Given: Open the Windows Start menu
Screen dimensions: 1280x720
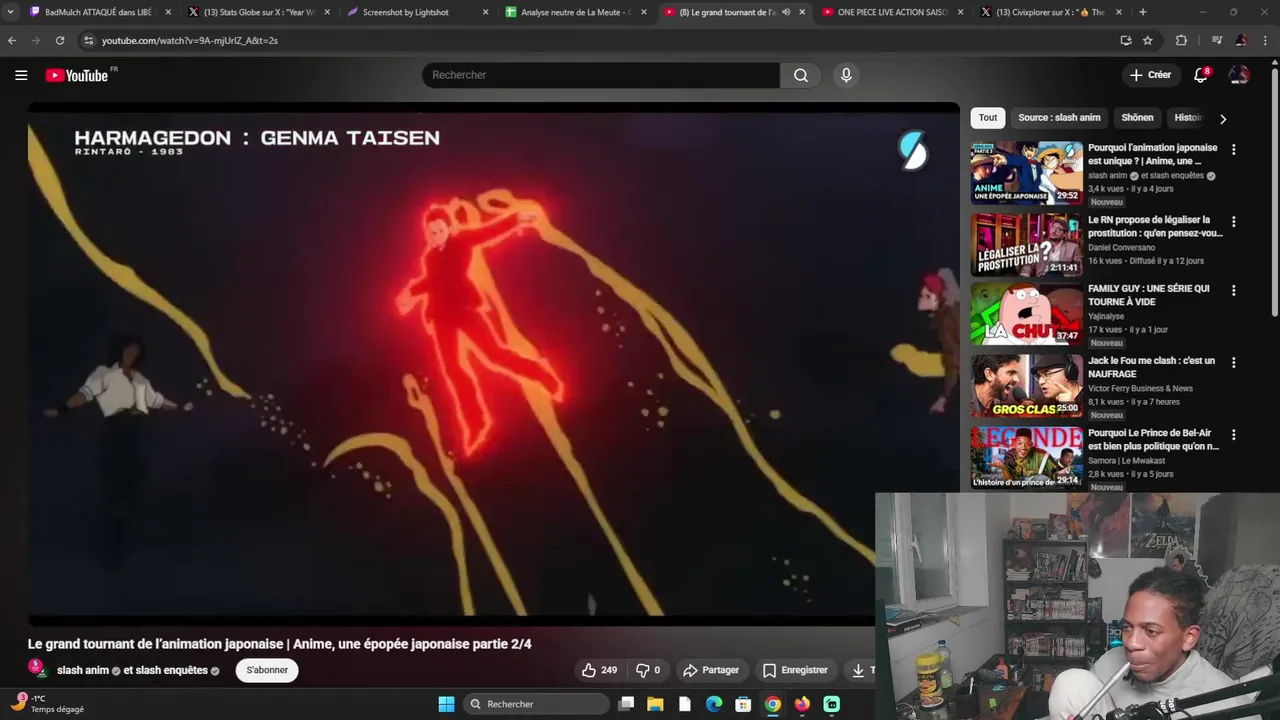Looking at the screenshot, I should pos(446,704).
